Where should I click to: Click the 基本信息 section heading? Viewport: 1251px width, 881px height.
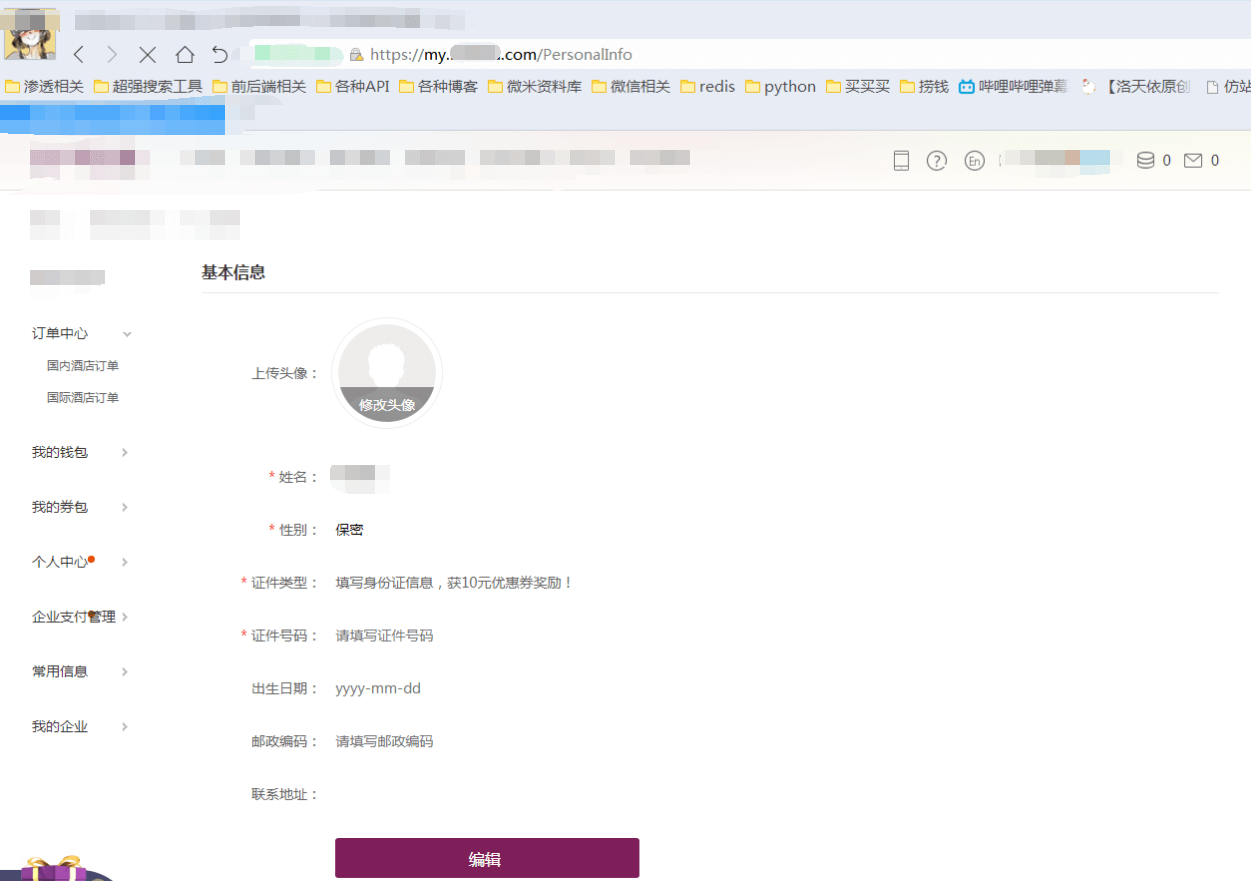(233, 272)
